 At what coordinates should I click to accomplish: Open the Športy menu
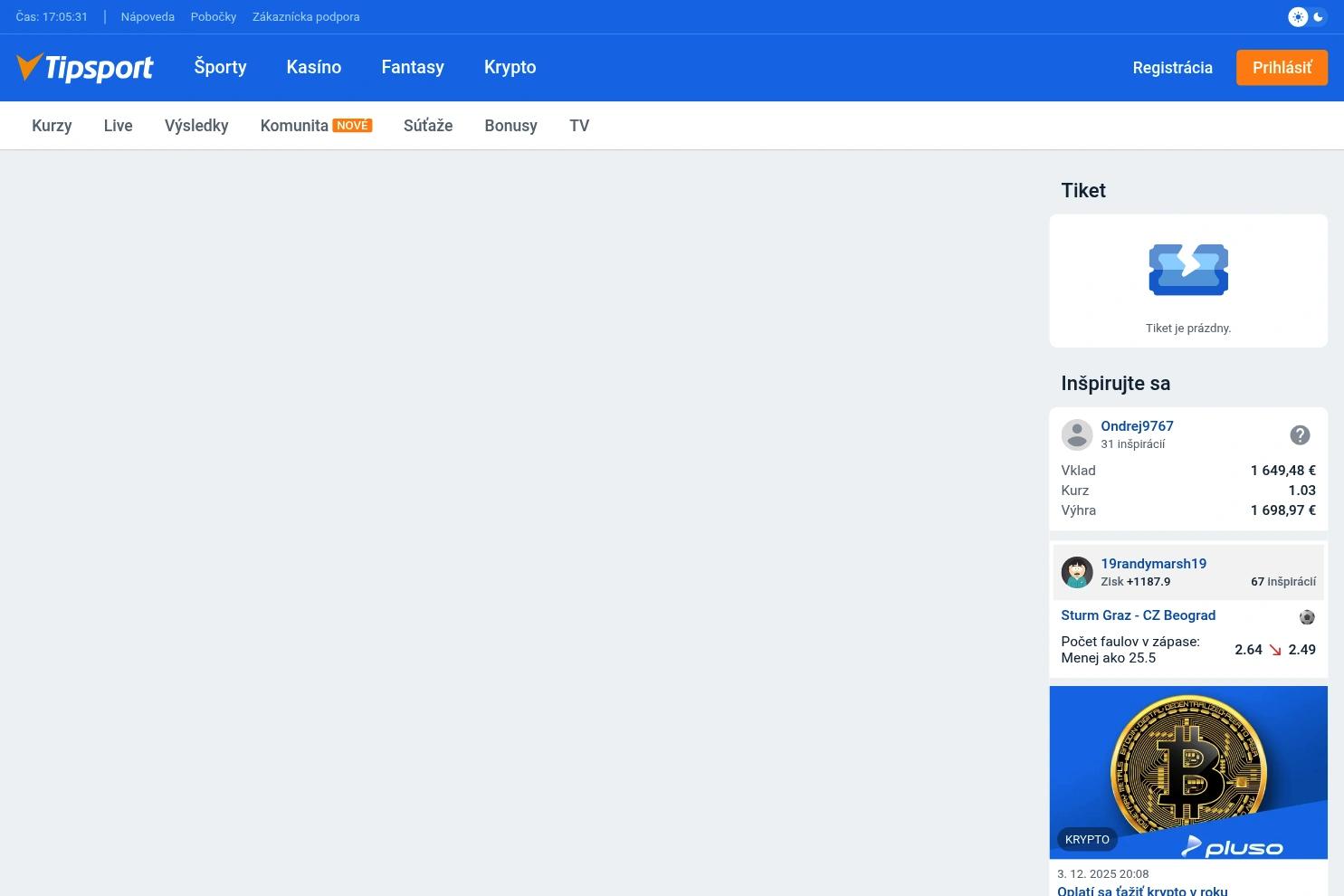[x=220, y=67]
